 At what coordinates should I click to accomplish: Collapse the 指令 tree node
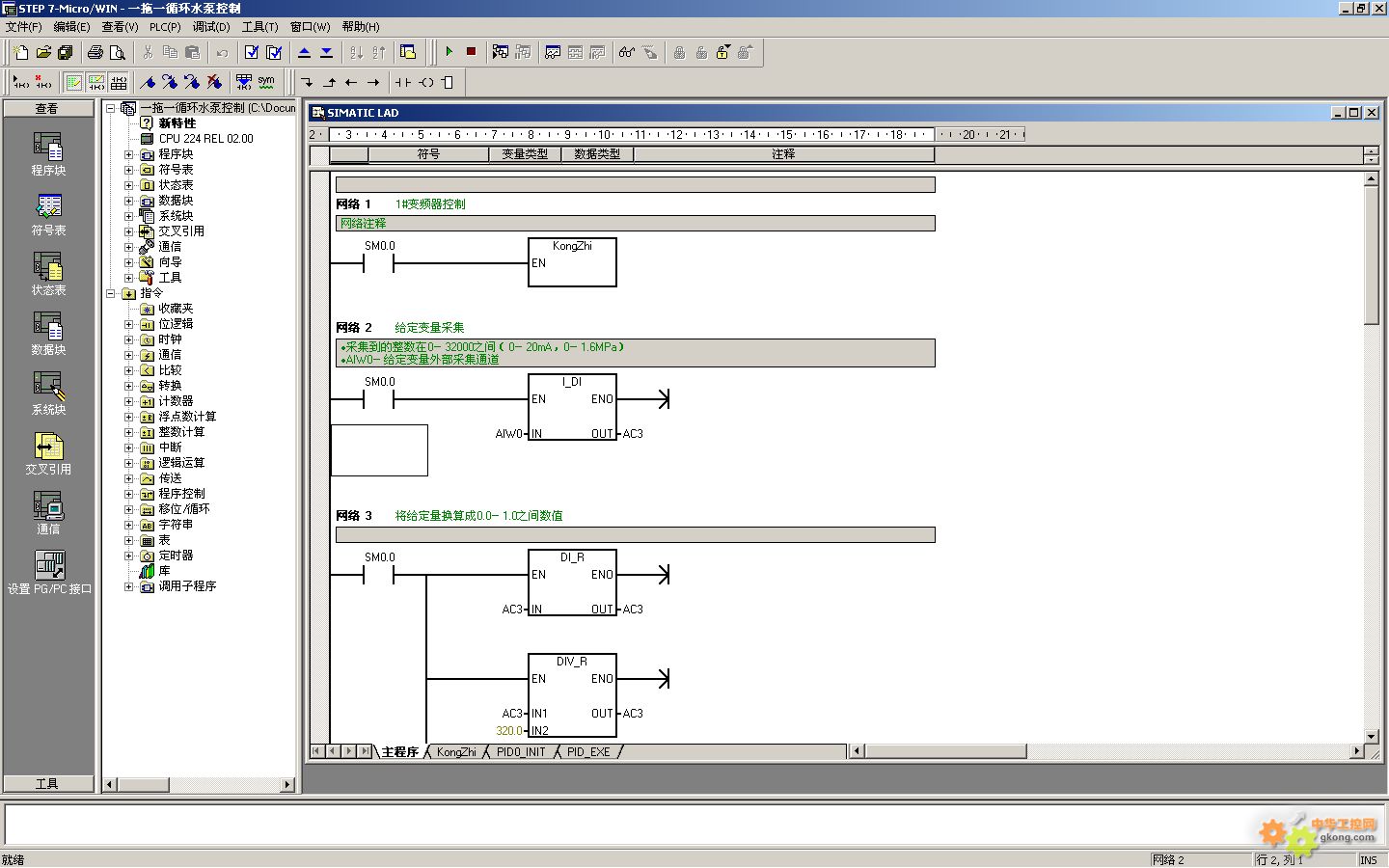click(111, 293)
